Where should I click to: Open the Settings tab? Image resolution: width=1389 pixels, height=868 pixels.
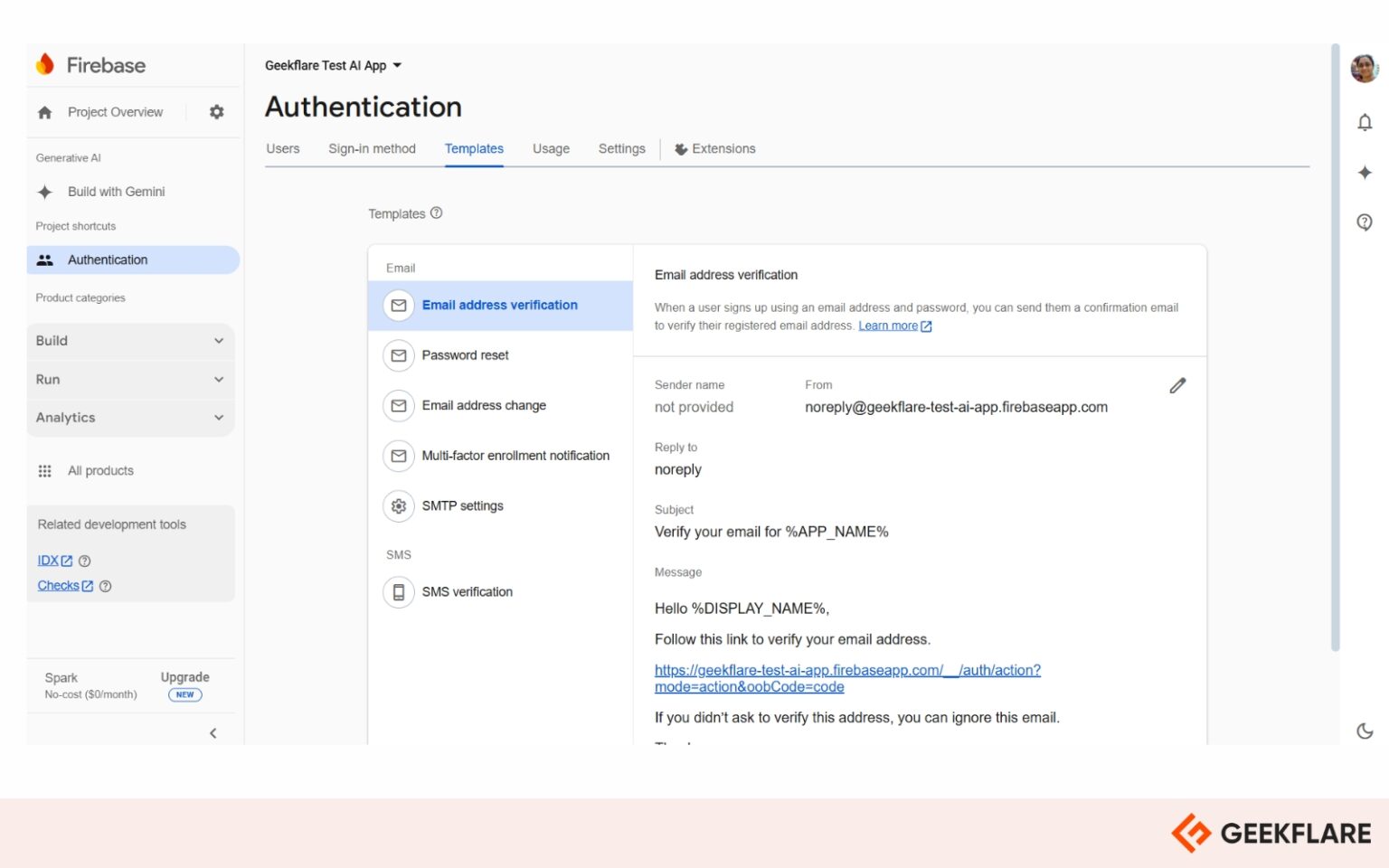click(x=622, y=148)
